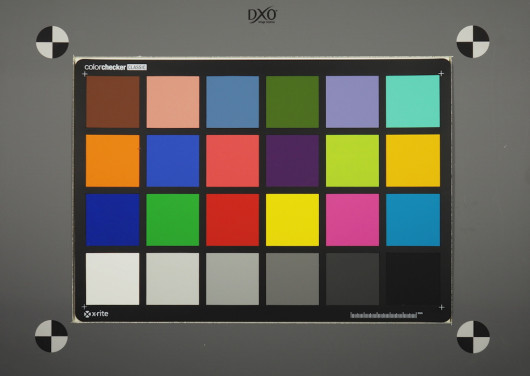Select the bright yellow patch
Screen dimensions: 530x376
(292, 220)
